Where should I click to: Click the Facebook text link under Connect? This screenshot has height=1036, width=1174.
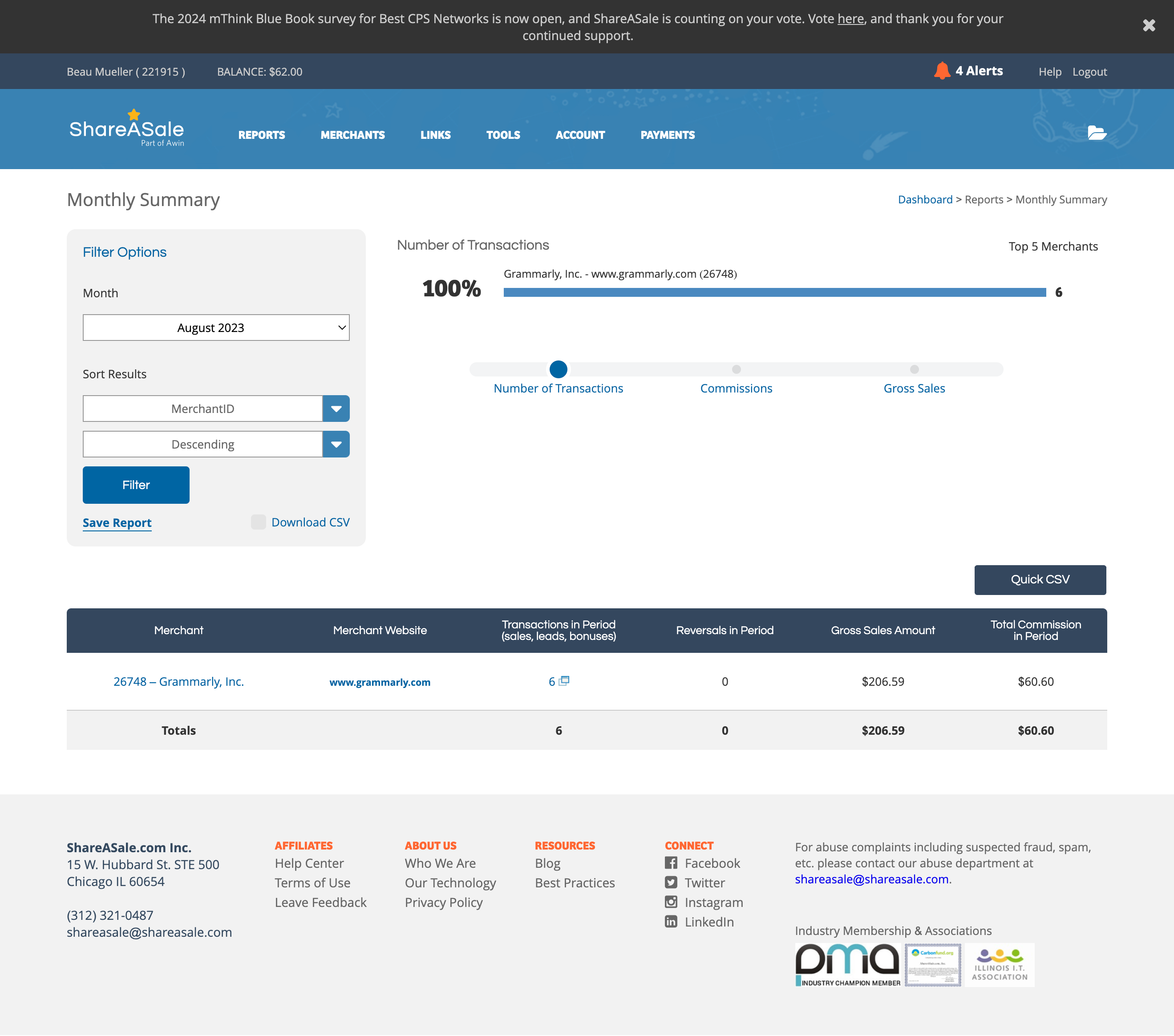click(x=712, y=863)
